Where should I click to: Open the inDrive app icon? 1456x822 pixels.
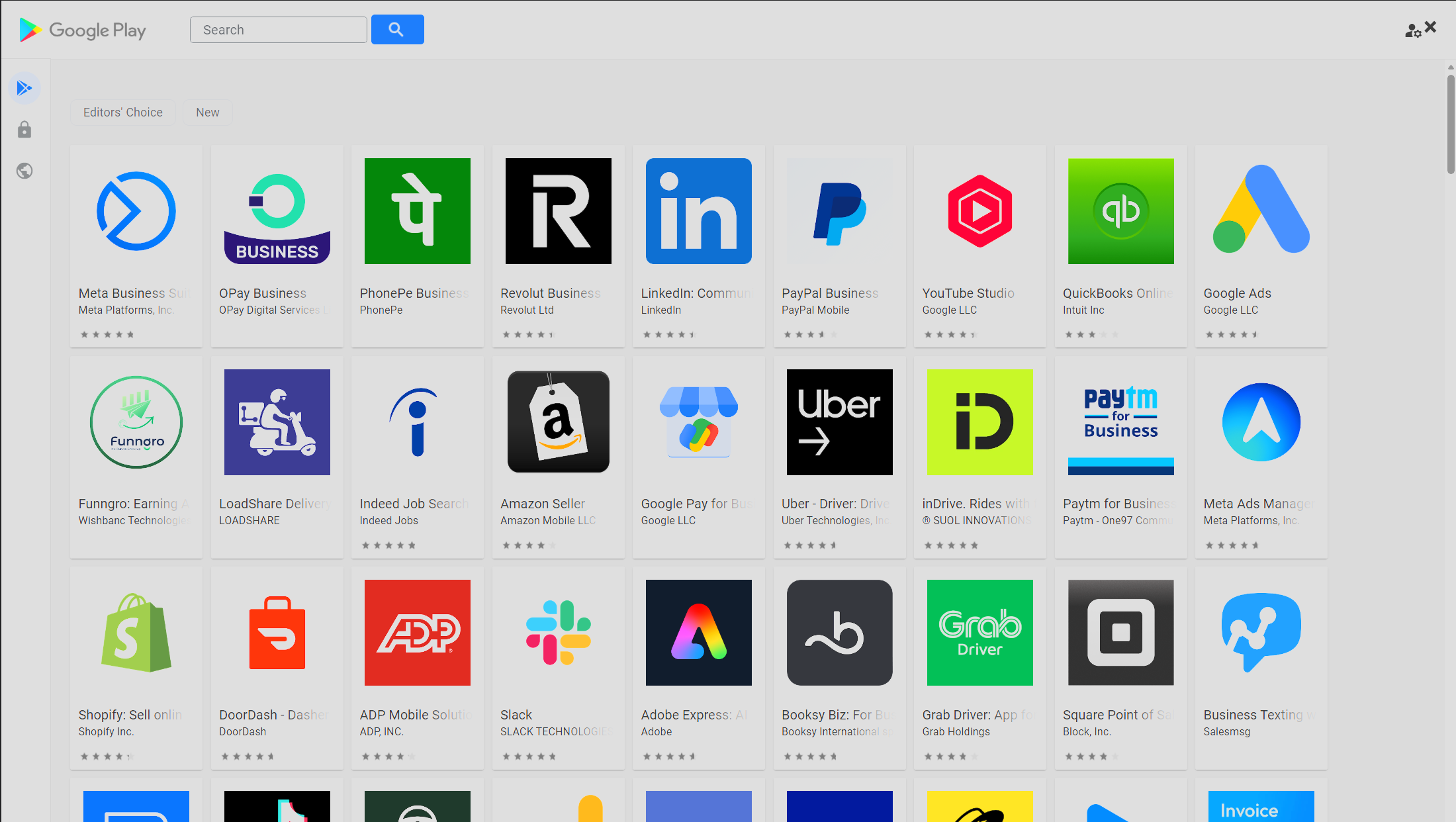tap(980, 422)
